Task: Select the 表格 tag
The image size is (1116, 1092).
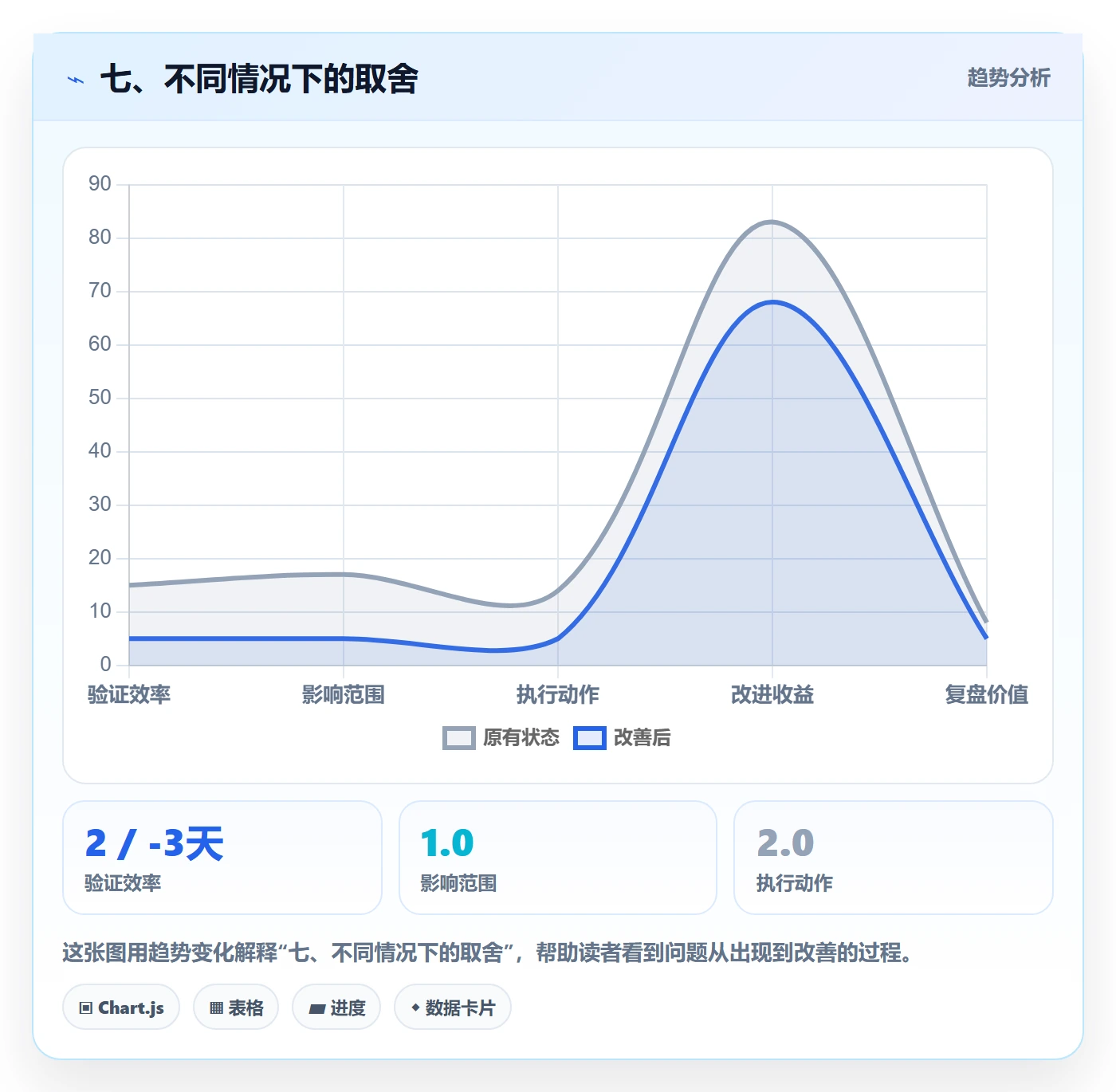Action: point(236,1008)
